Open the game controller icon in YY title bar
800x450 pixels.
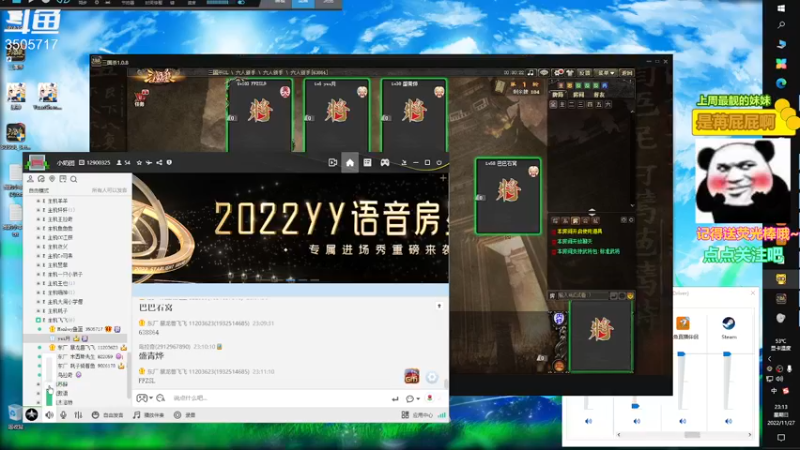point(385,163)
